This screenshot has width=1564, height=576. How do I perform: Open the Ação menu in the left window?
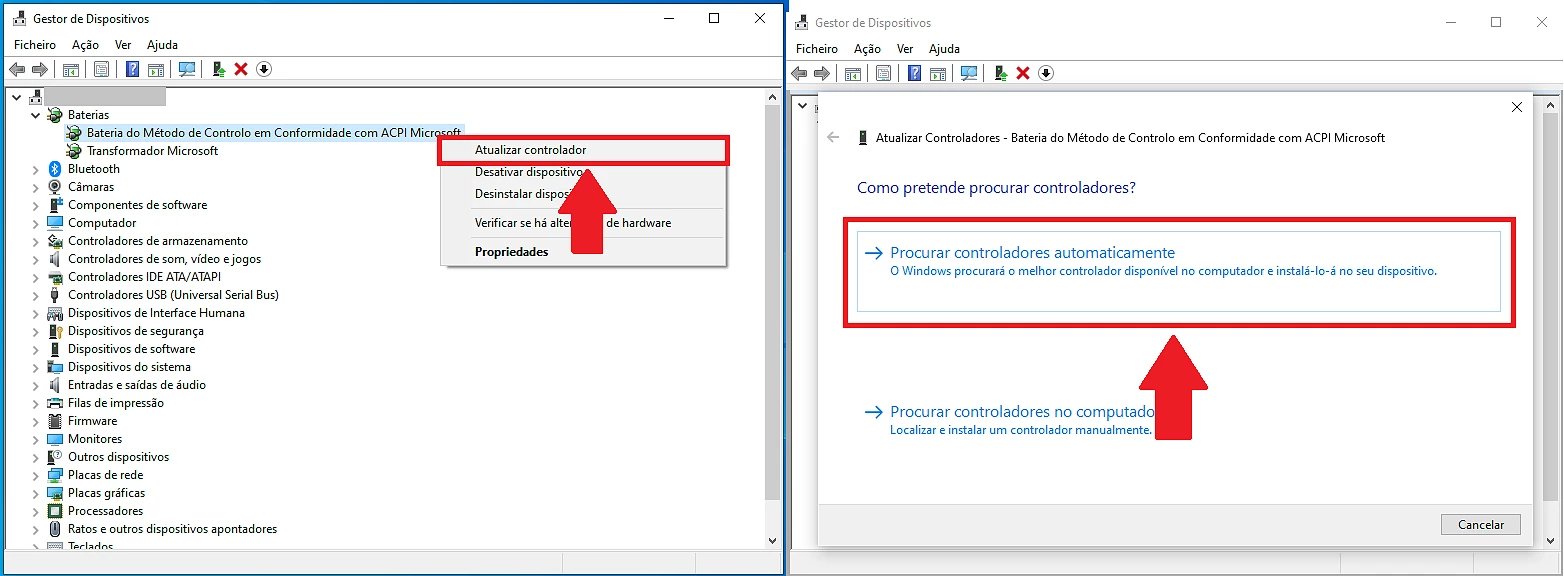85,45
